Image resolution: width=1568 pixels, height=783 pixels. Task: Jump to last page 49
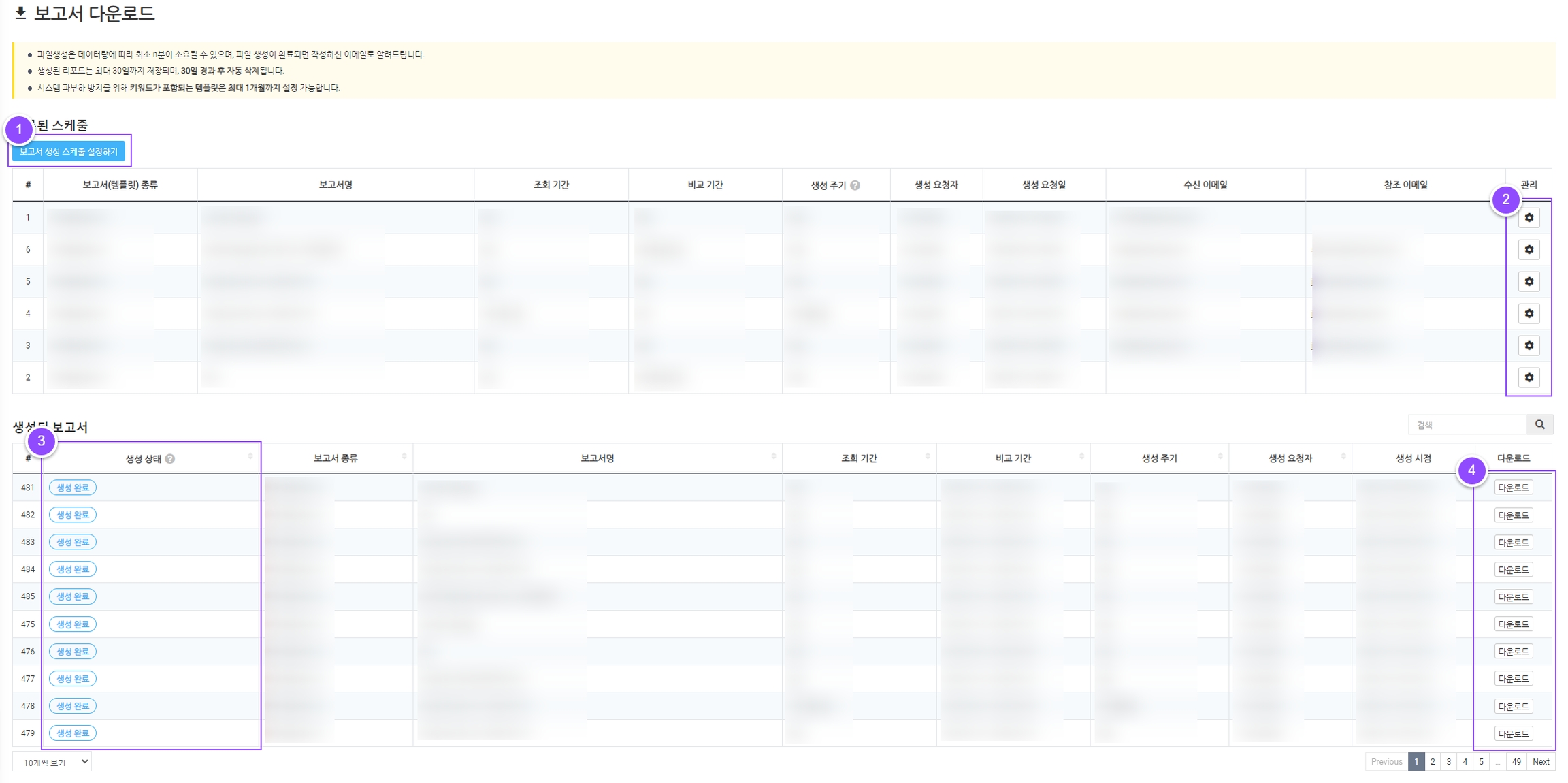(1516, 762)
